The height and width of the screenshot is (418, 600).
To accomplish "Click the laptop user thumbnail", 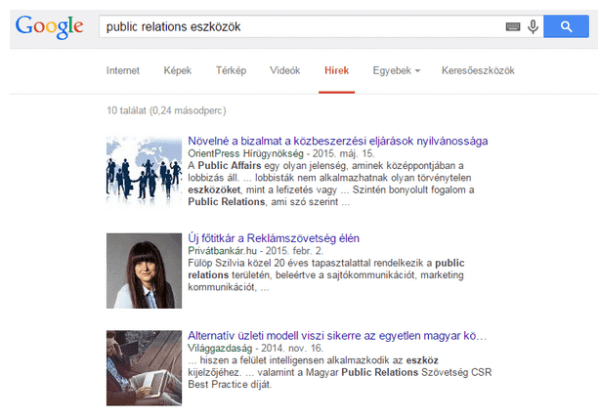I will click(144, 368).
